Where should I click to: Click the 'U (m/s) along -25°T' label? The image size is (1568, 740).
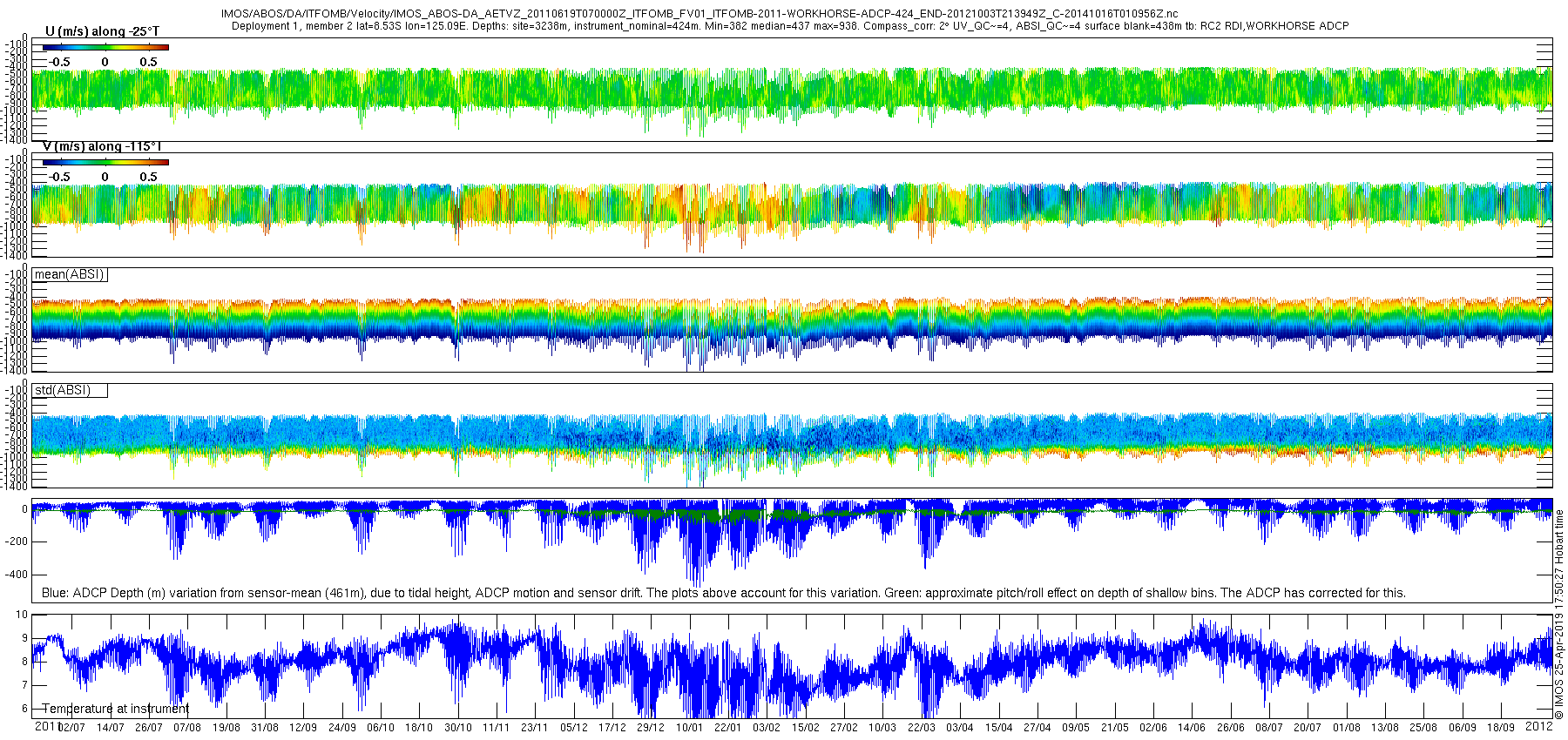pos(102,31)
